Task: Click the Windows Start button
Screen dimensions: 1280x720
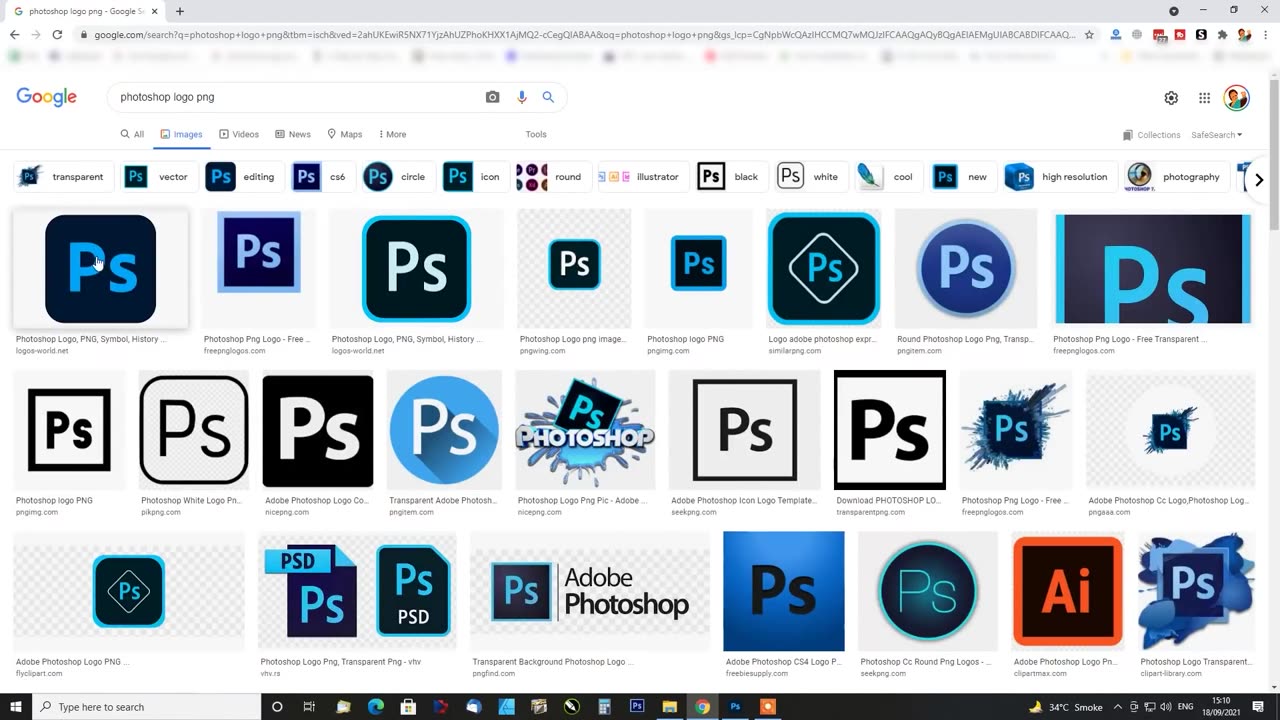Action: pos(16,707)
